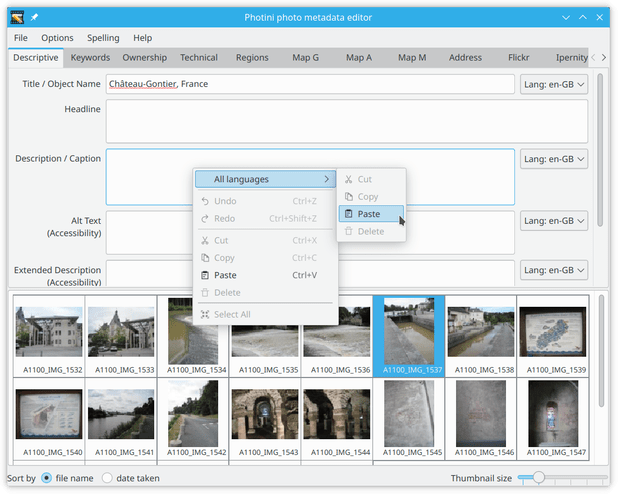618x494 pixels.
Task: Open the Alt Text language dropdown
Action: 554,221
